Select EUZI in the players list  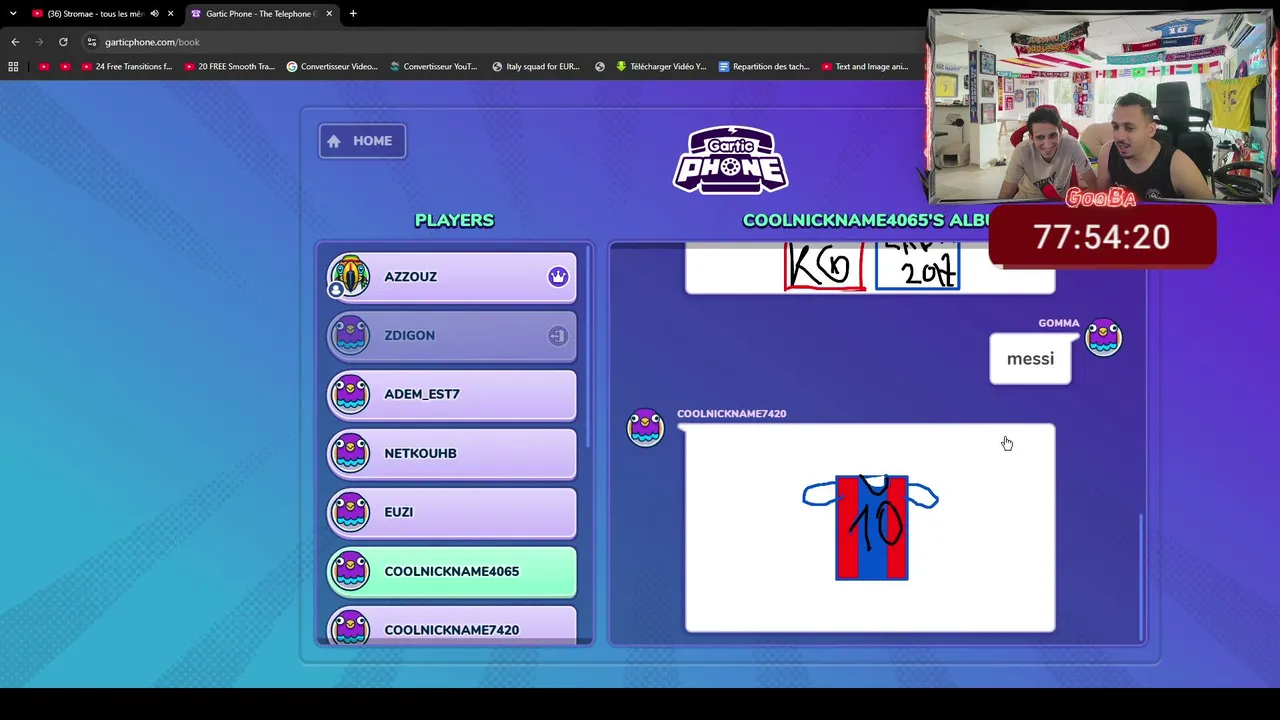pyautogui.click(x=452, y=513)
